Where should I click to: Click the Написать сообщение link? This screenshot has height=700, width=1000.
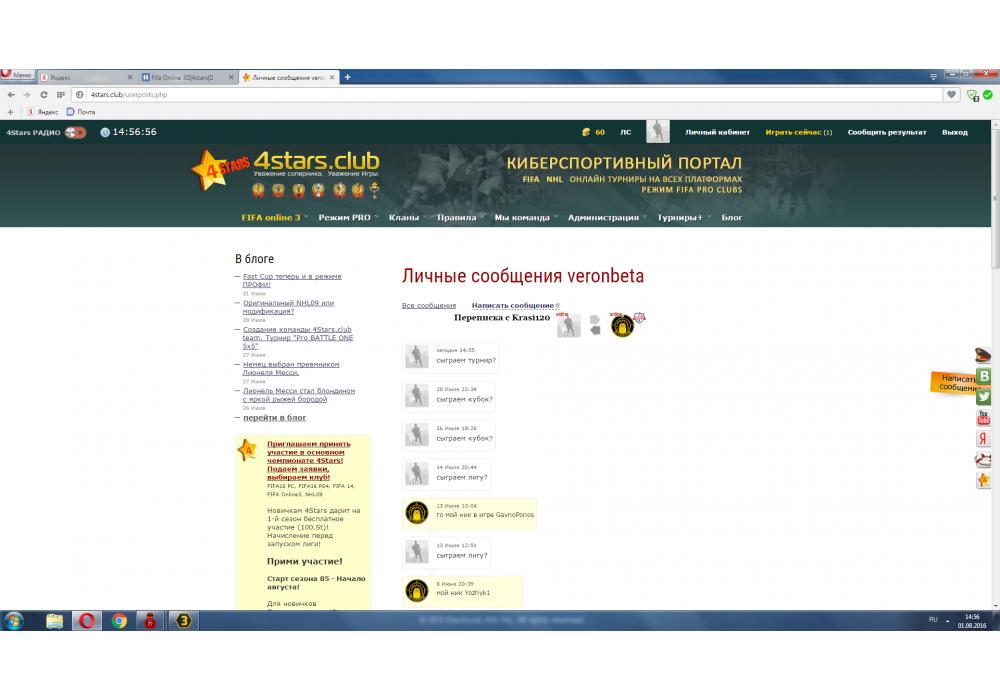[512, 305]
